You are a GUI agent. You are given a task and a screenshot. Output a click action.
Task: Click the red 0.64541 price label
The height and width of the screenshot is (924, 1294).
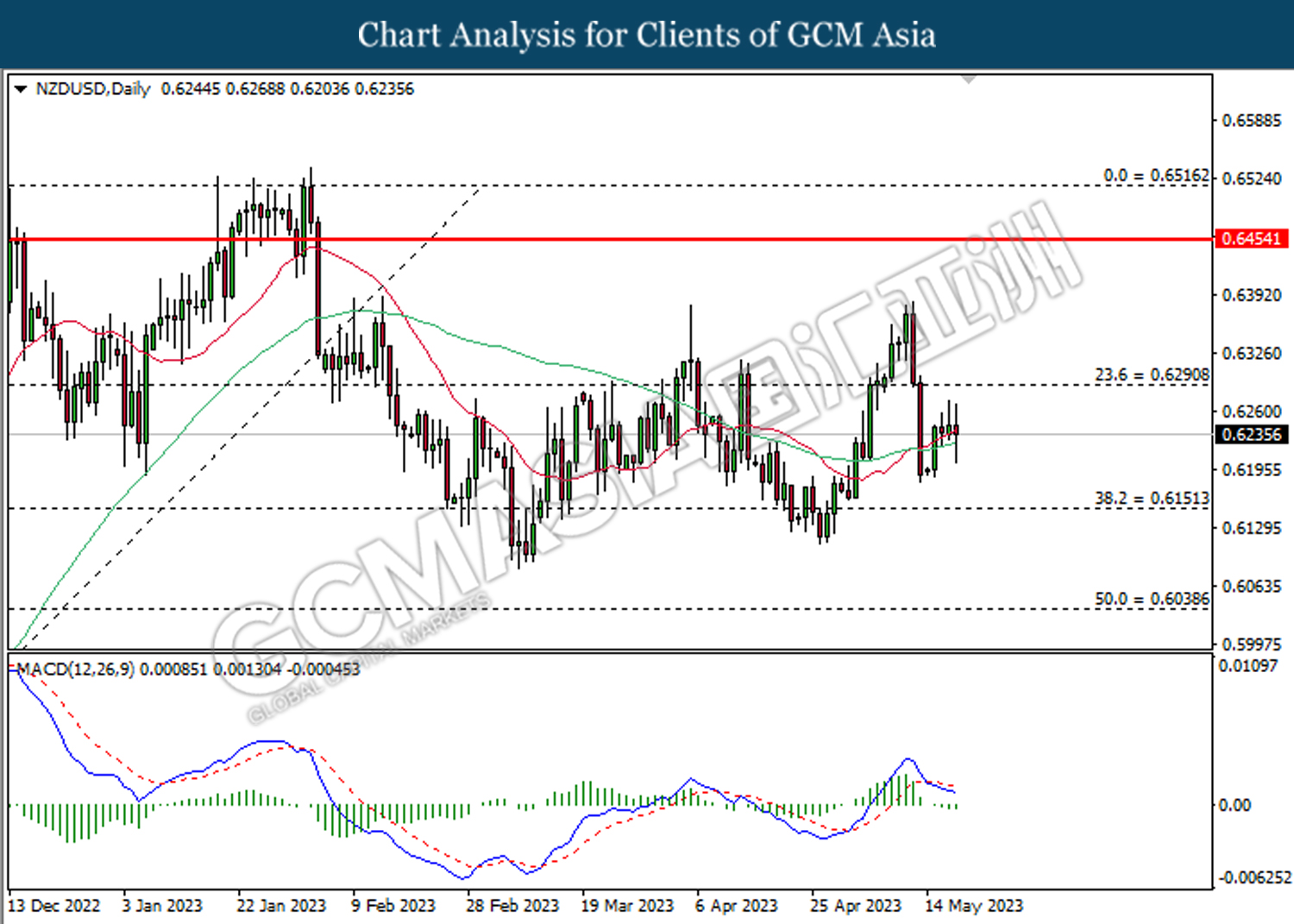(1252, 238)
